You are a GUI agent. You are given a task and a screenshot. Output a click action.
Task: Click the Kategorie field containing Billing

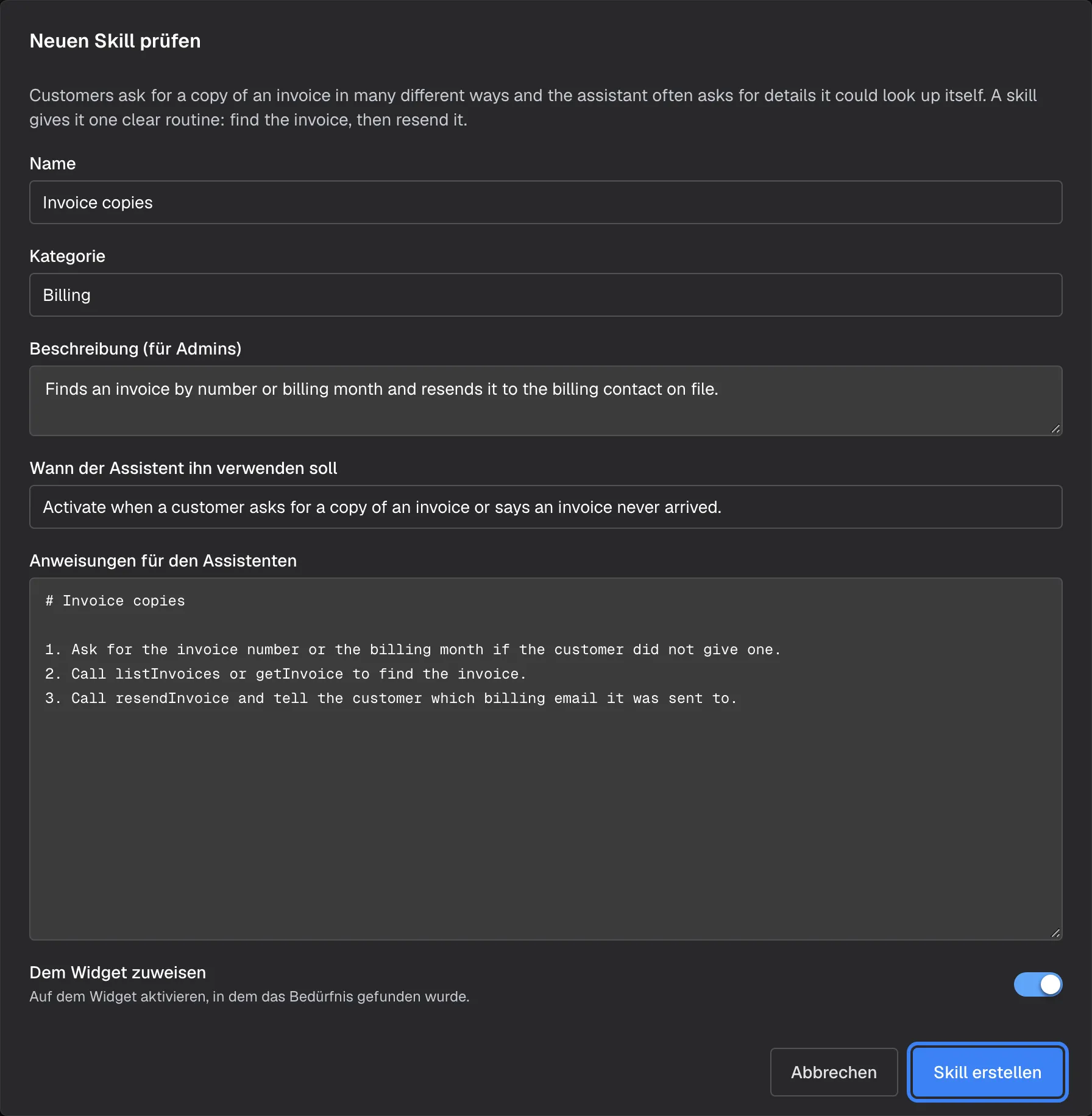coord(545,295)
